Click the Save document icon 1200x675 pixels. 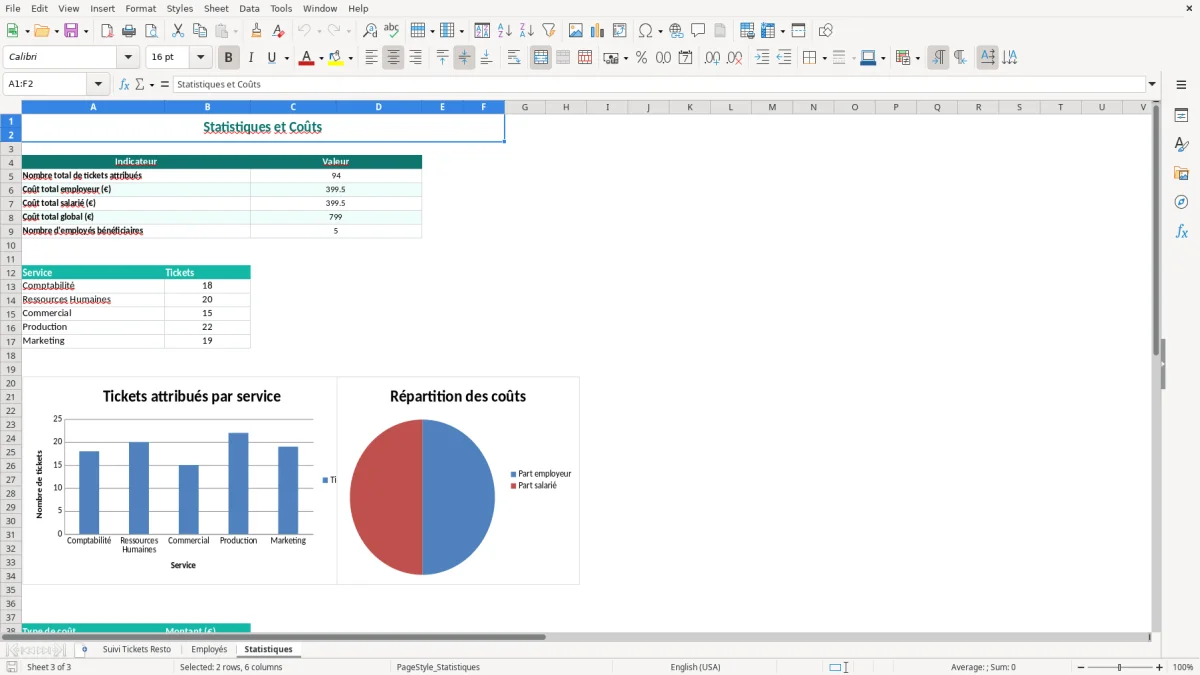pyautogui.click(x=71, y=31)
